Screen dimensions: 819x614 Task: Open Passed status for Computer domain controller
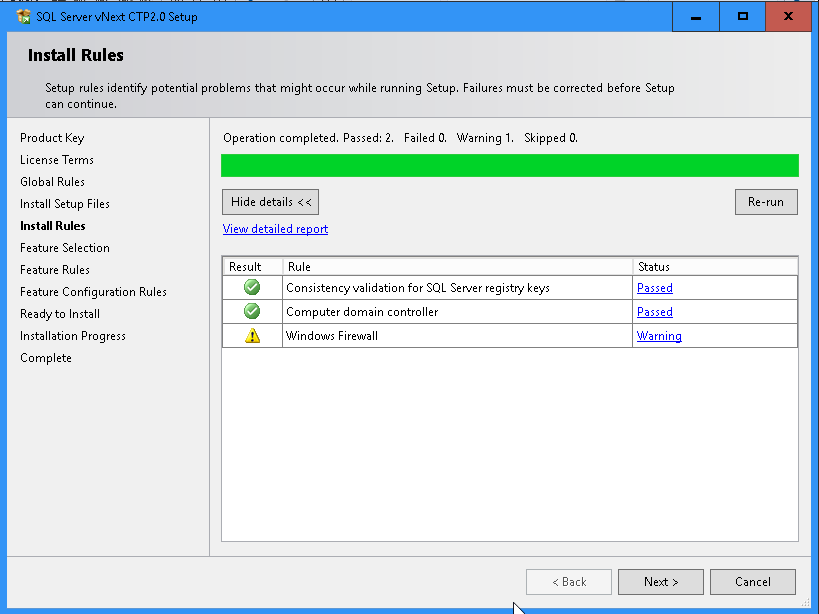(654, 312)
